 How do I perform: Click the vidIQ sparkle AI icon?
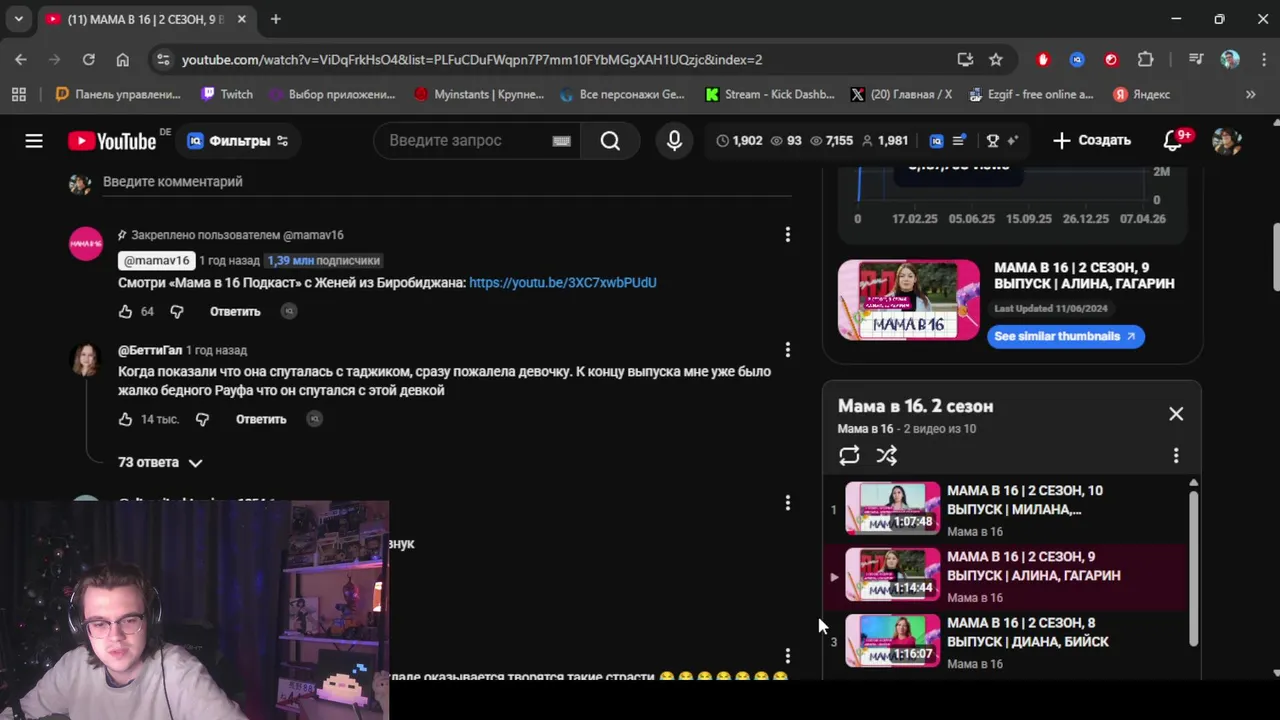pyautogui.click(x=1012, y=141)
